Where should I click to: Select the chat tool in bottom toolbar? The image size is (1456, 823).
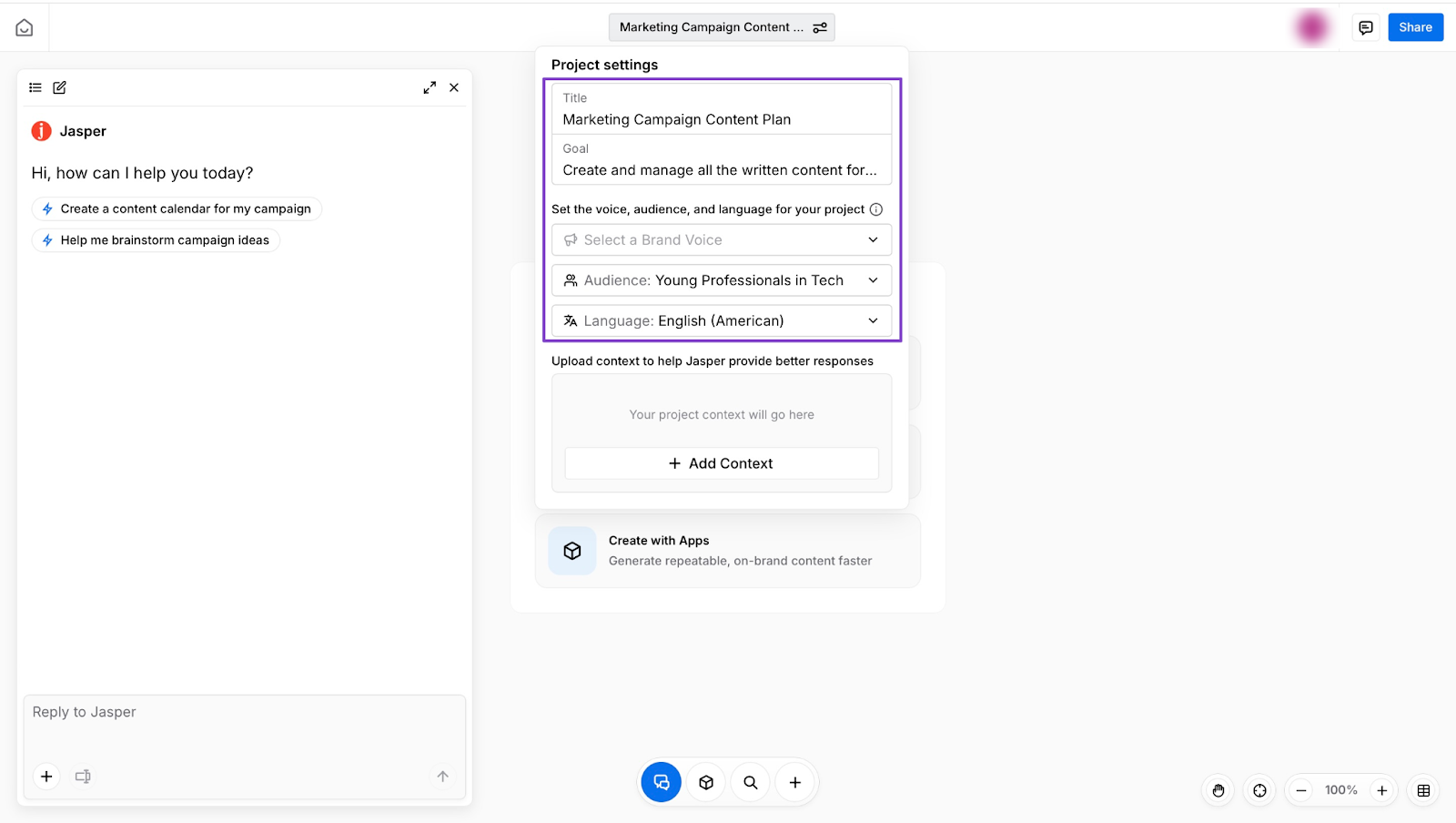662,782
